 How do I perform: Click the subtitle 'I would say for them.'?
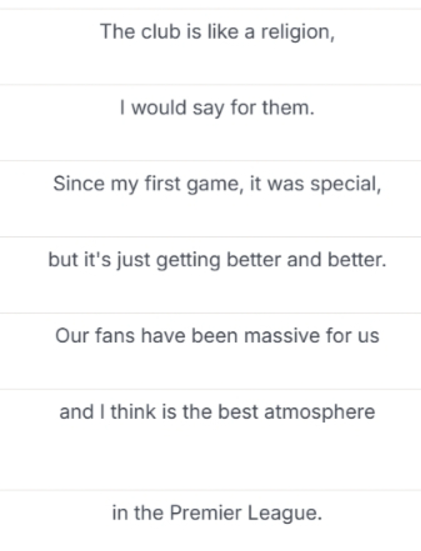click(x=210, y=123)
